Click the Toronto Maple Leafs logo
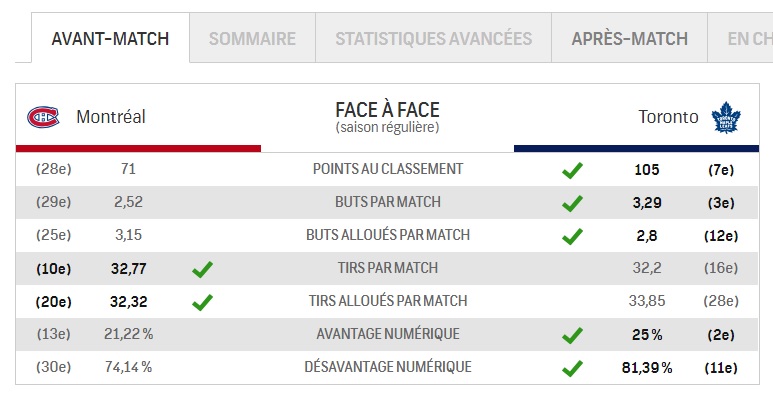 [x=726, y=117]
